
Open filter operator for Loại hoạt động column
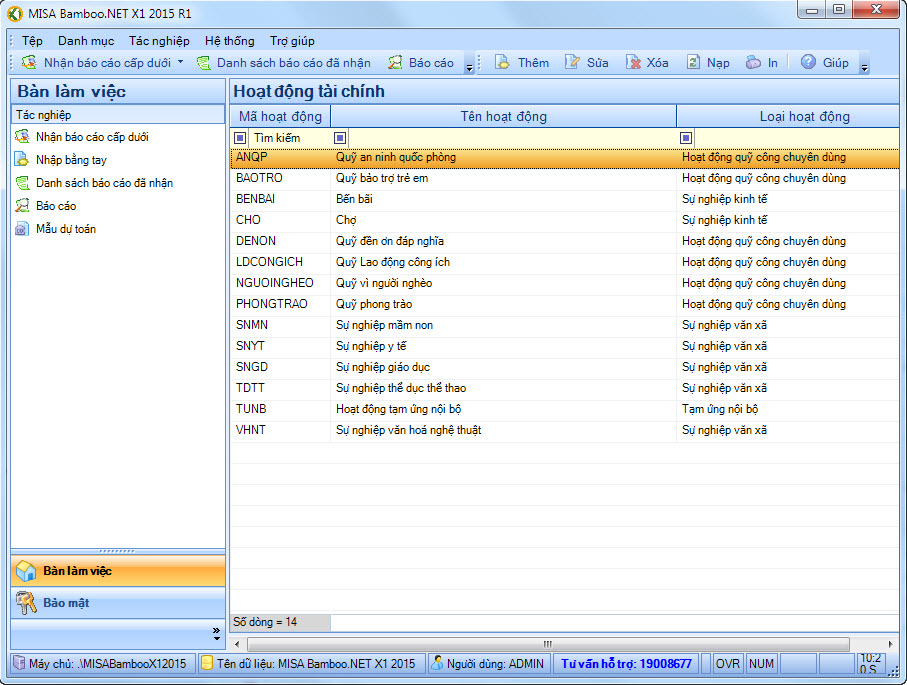pyautogui.click(x=686, y=138)
